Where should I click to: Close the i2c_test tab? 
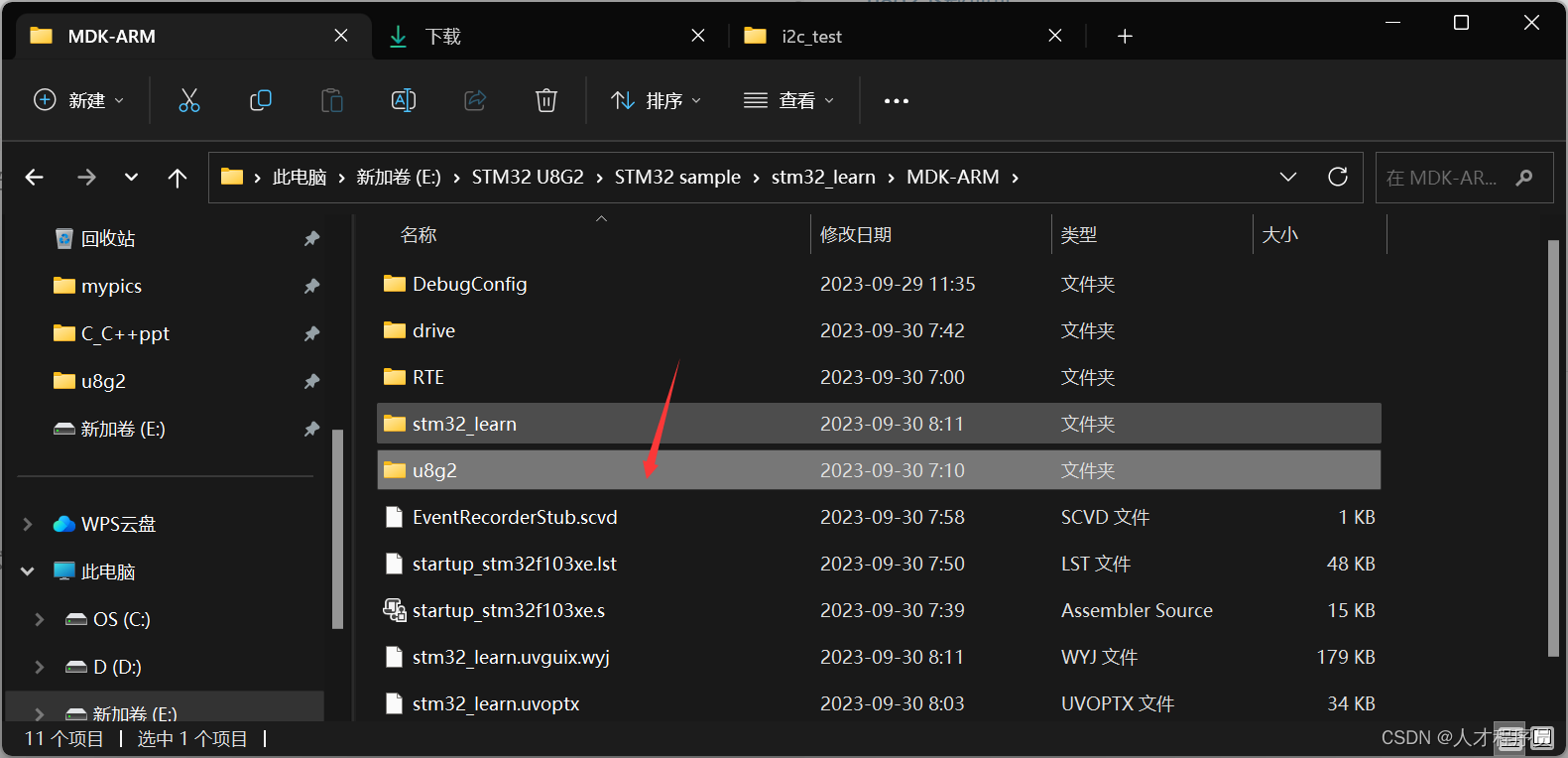[x=1055, y=36]
